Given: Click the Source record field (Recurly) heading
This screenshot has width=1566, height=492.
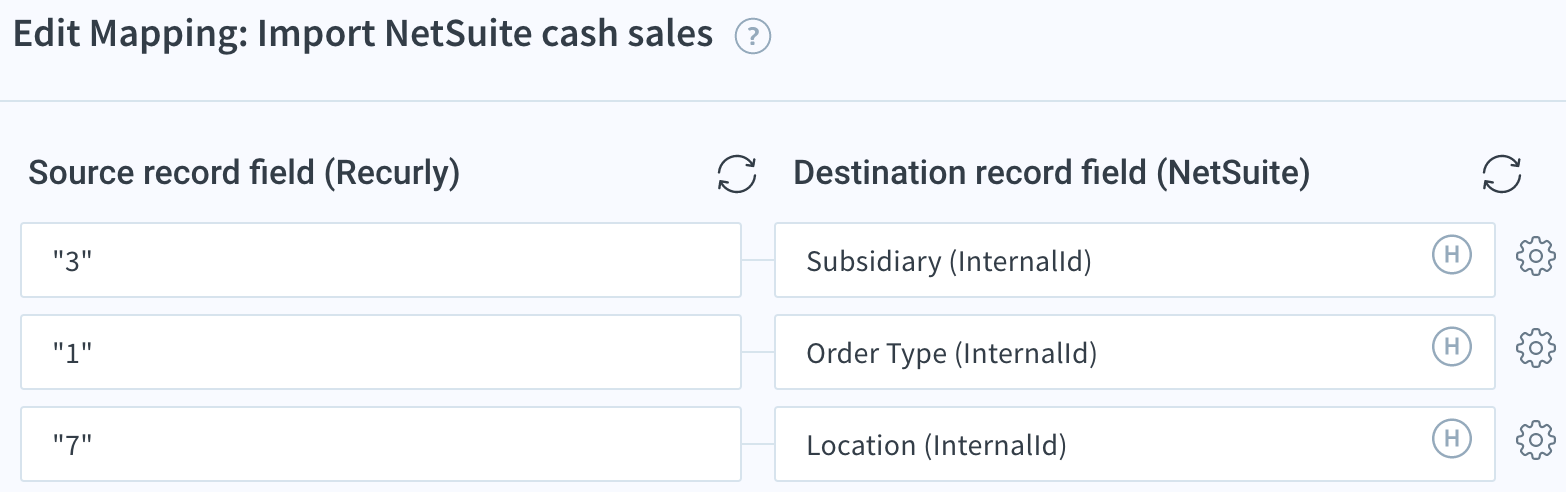Looking at the screenshot, I should [x=244, y=173].
